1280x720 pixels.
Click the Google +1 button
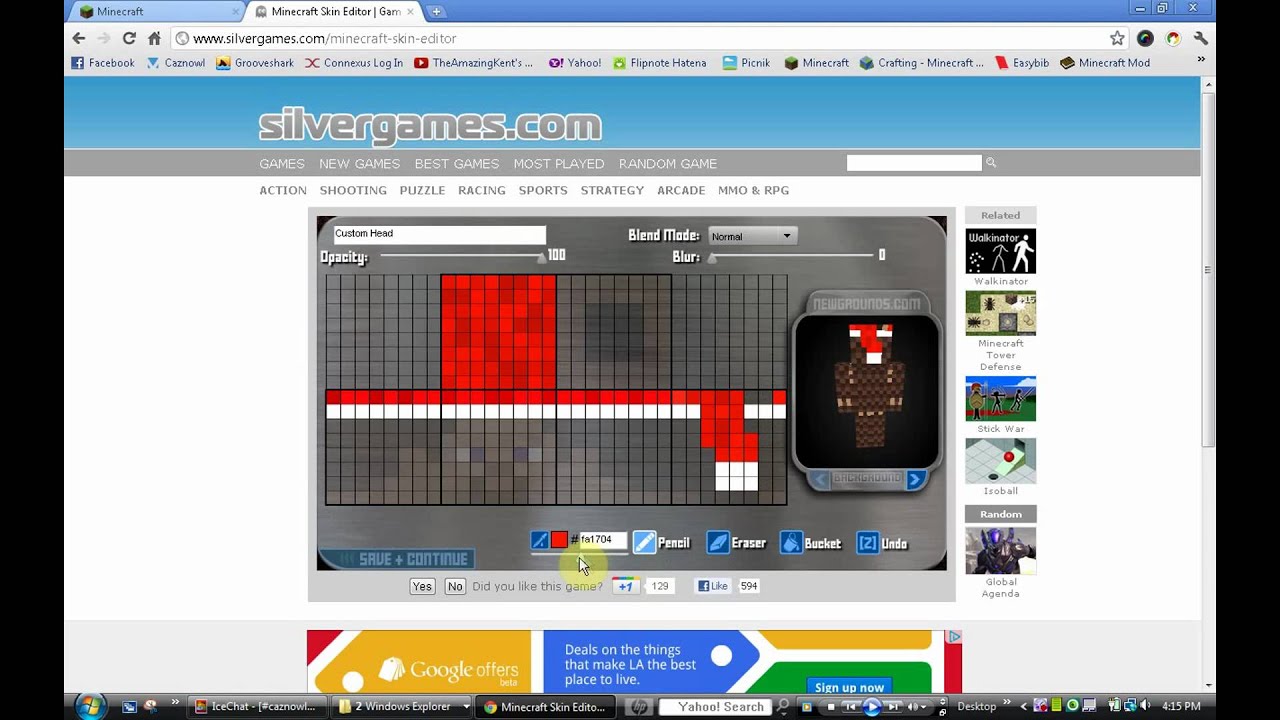(x=625, y=586)
